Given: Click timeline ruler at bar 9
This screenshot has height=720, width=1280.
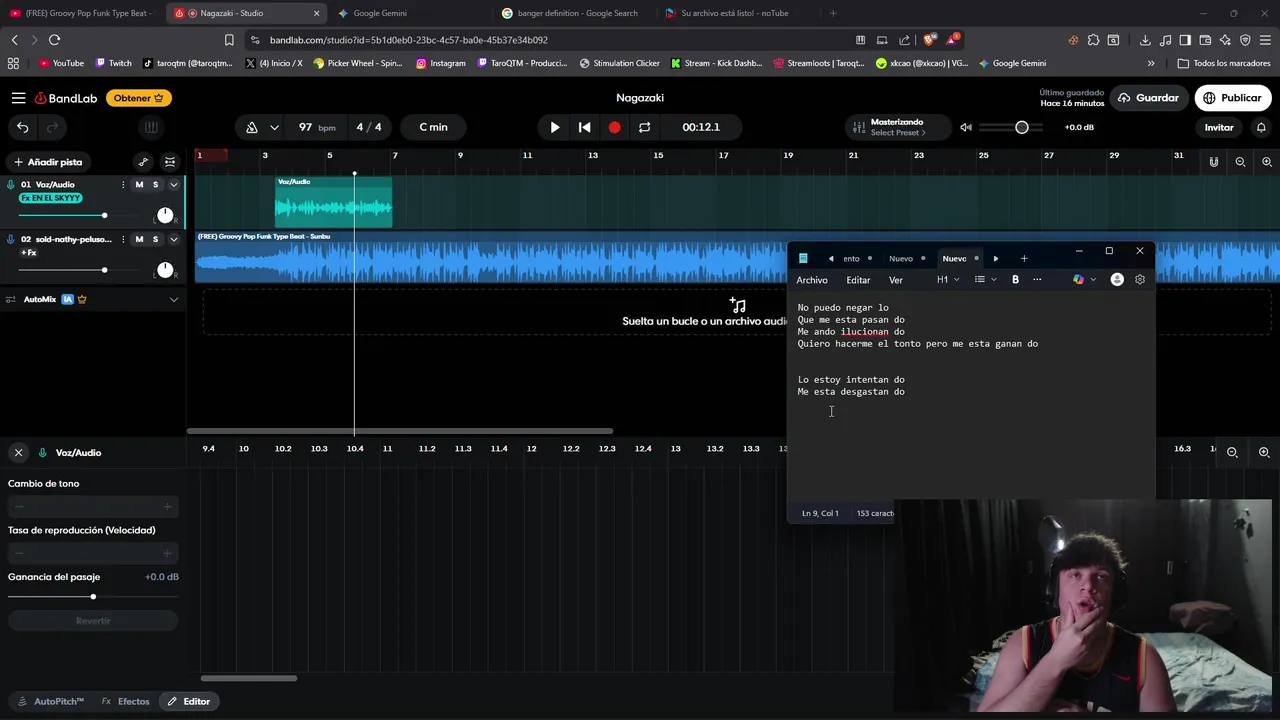Looking at the screenshot, I should tap(460, 155).
